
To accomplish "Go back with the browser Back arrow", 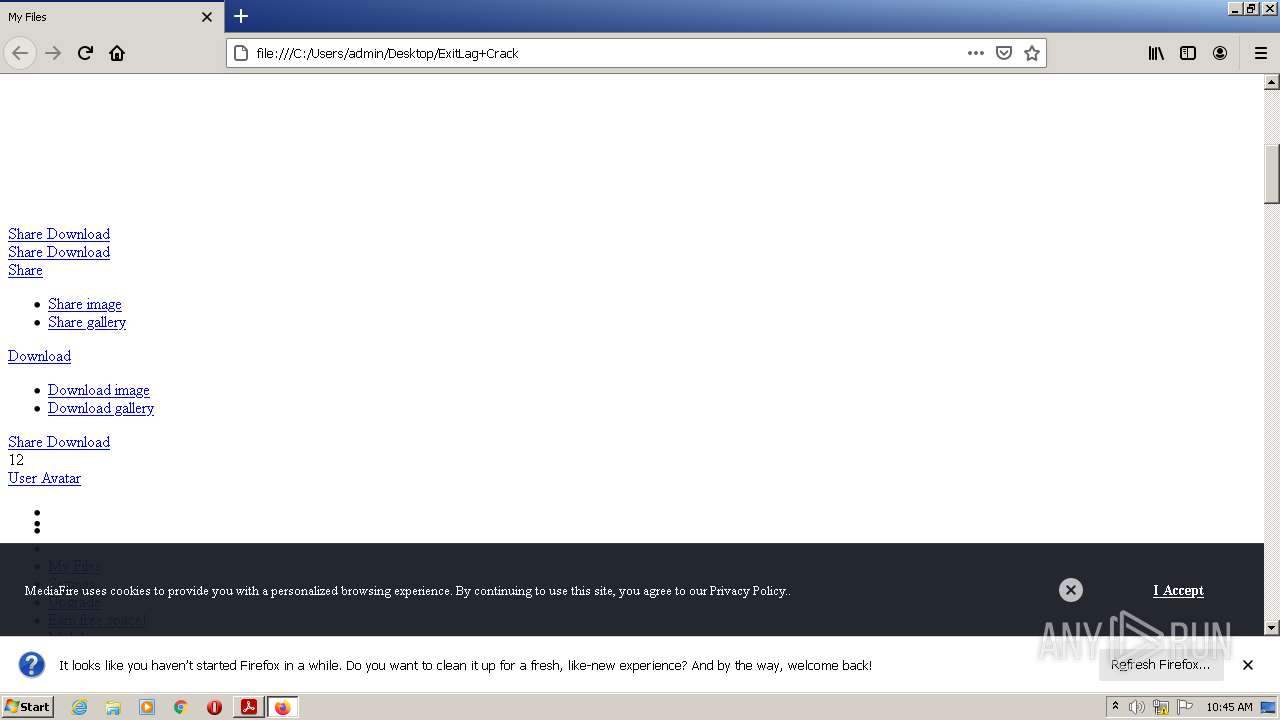I will coord(20,53).
